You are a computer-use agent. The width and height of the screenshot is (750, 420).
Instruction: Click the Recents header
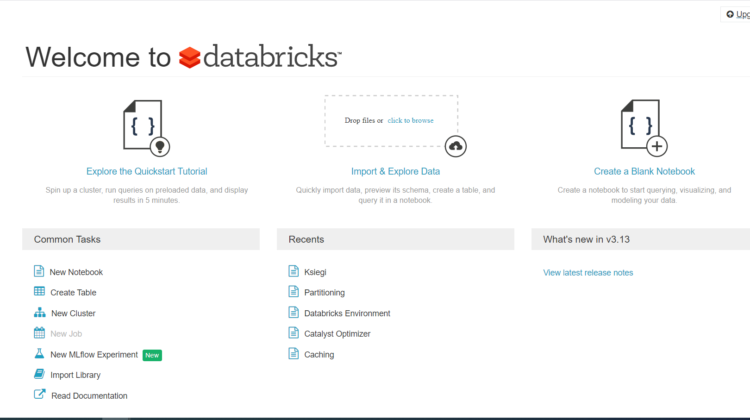(395, 239)
